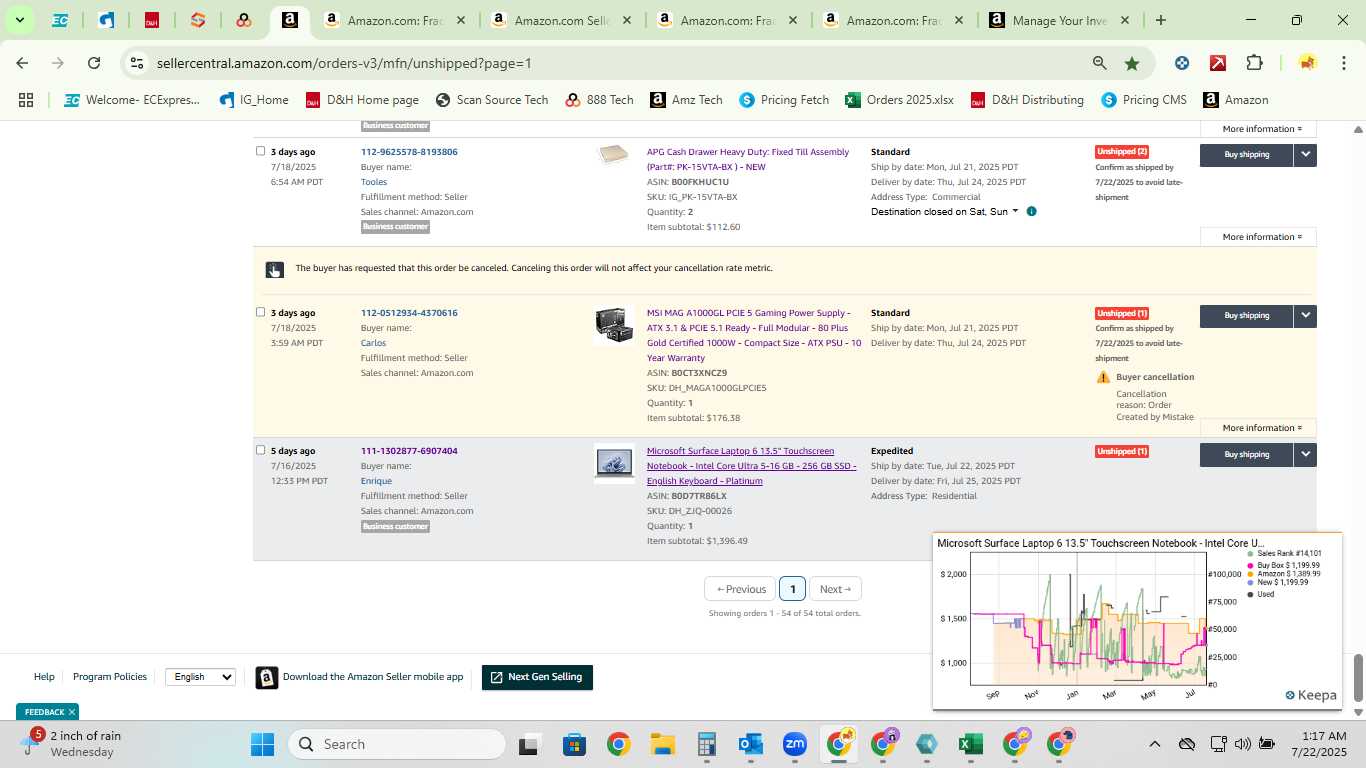The height and width of the screenshot is (768, 1366).
Task: Click the Next Gen Selling button
Action: pos(537,677)
